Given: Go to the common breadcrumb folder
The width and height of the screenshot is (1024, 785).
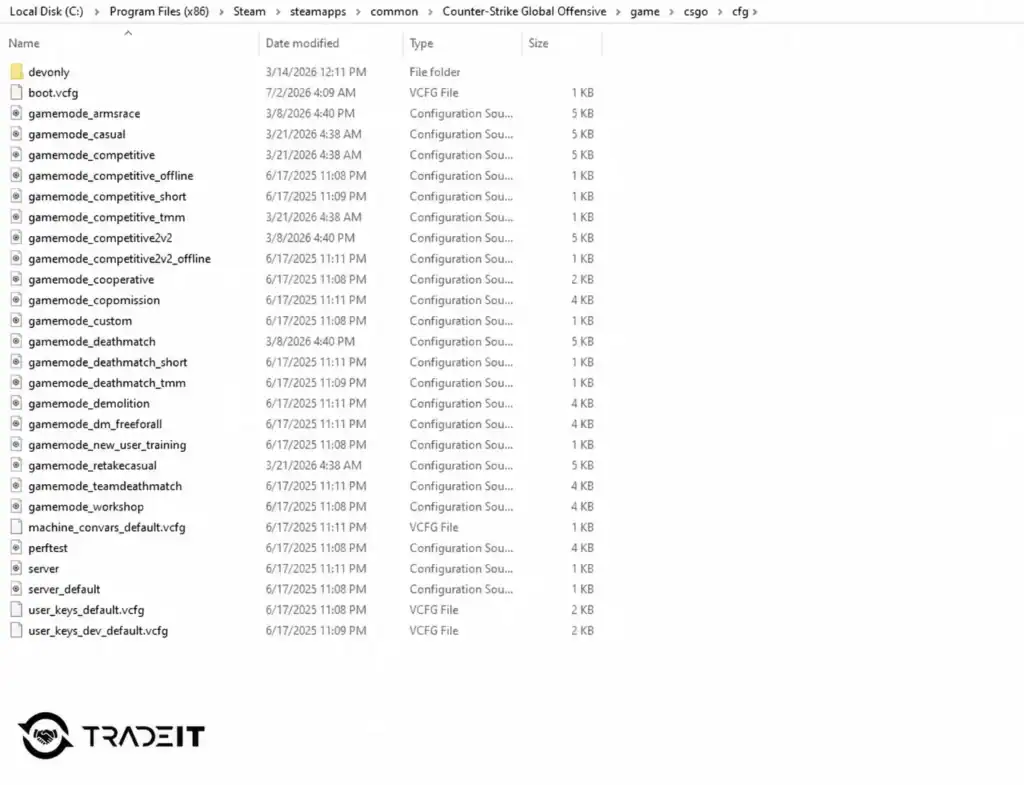Looking at the screenshot, I should click(394, 12).
